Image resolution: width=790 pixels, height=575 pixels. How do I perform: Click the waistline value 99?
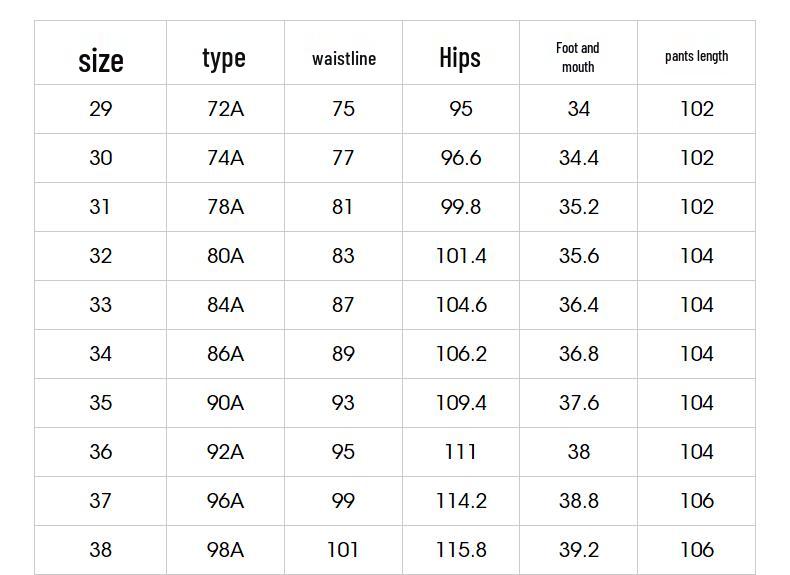(343, 500)
